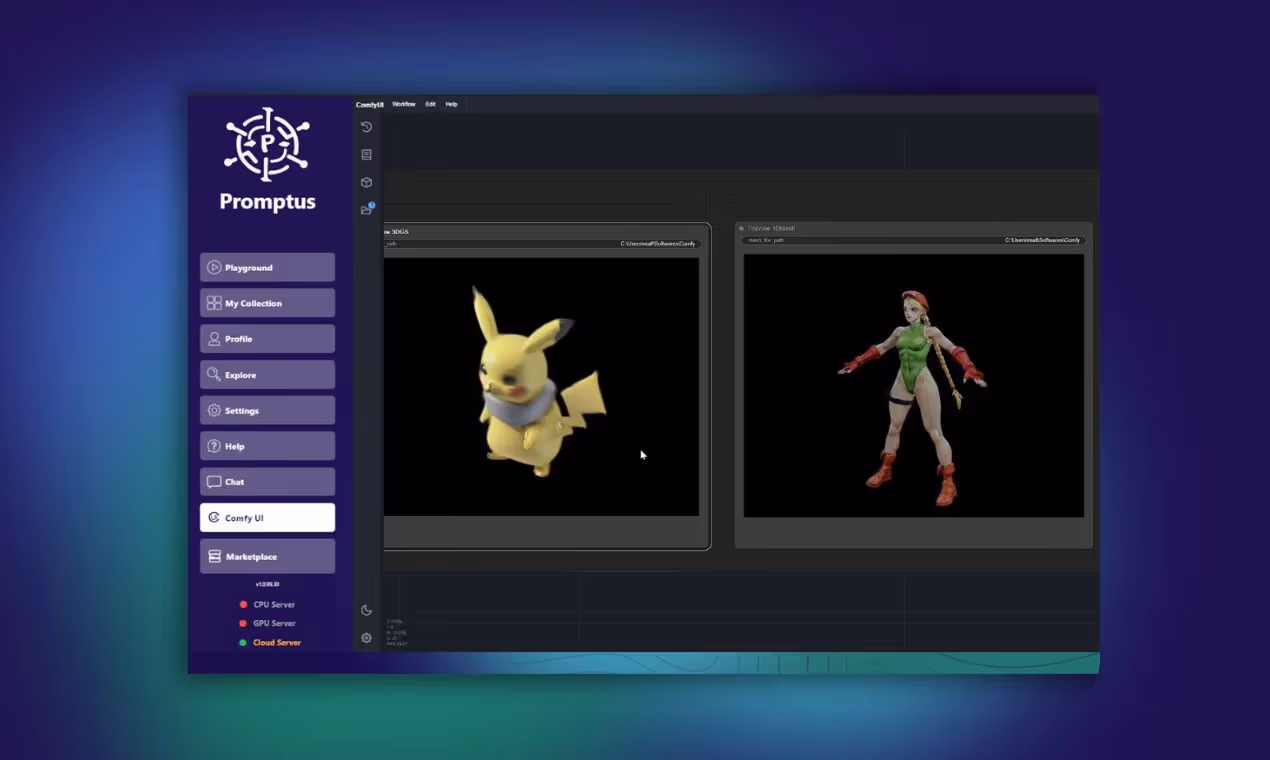Open the Marketplace
Screen dimensions: 1270x760
(x=267, y=556)
